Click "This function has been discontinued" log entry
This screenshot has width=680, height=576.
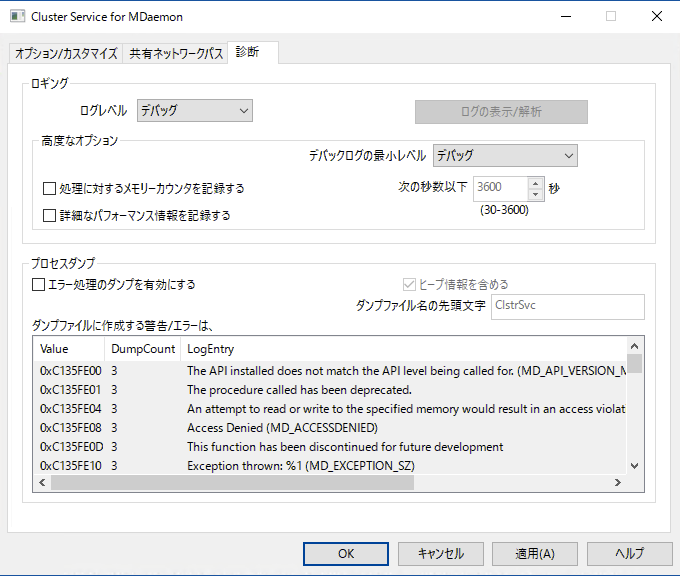coord(345,447)
